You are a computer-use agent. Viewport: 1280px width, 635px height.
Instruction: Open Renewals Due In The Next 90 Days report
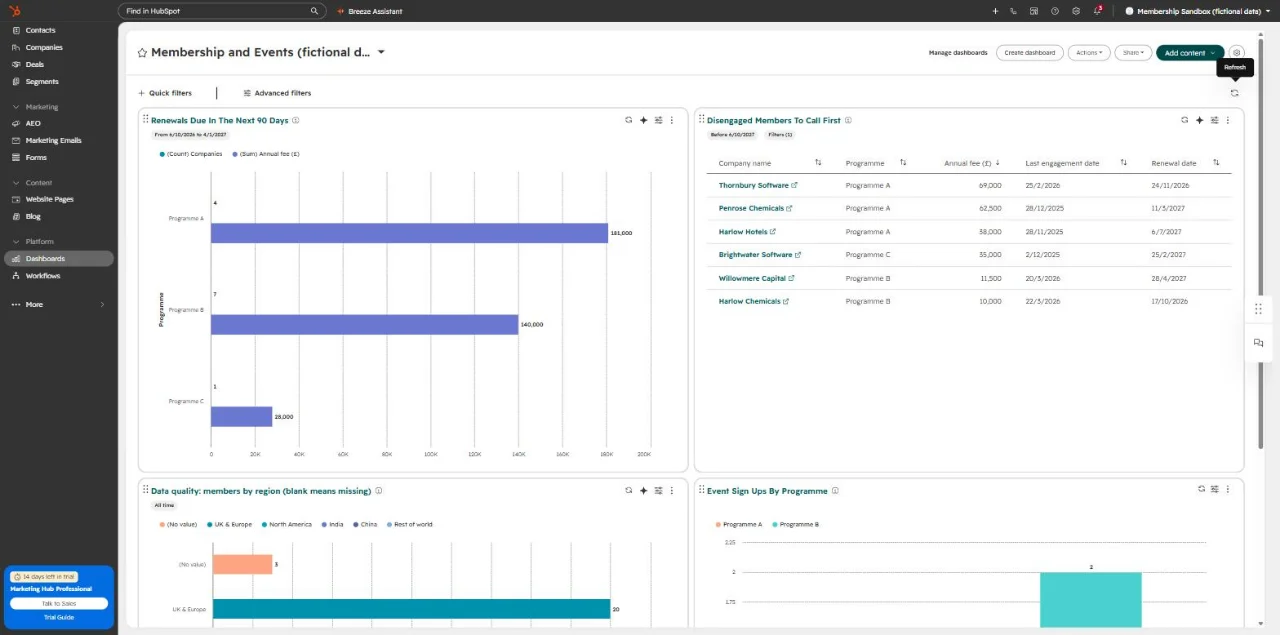coord(219,120)
